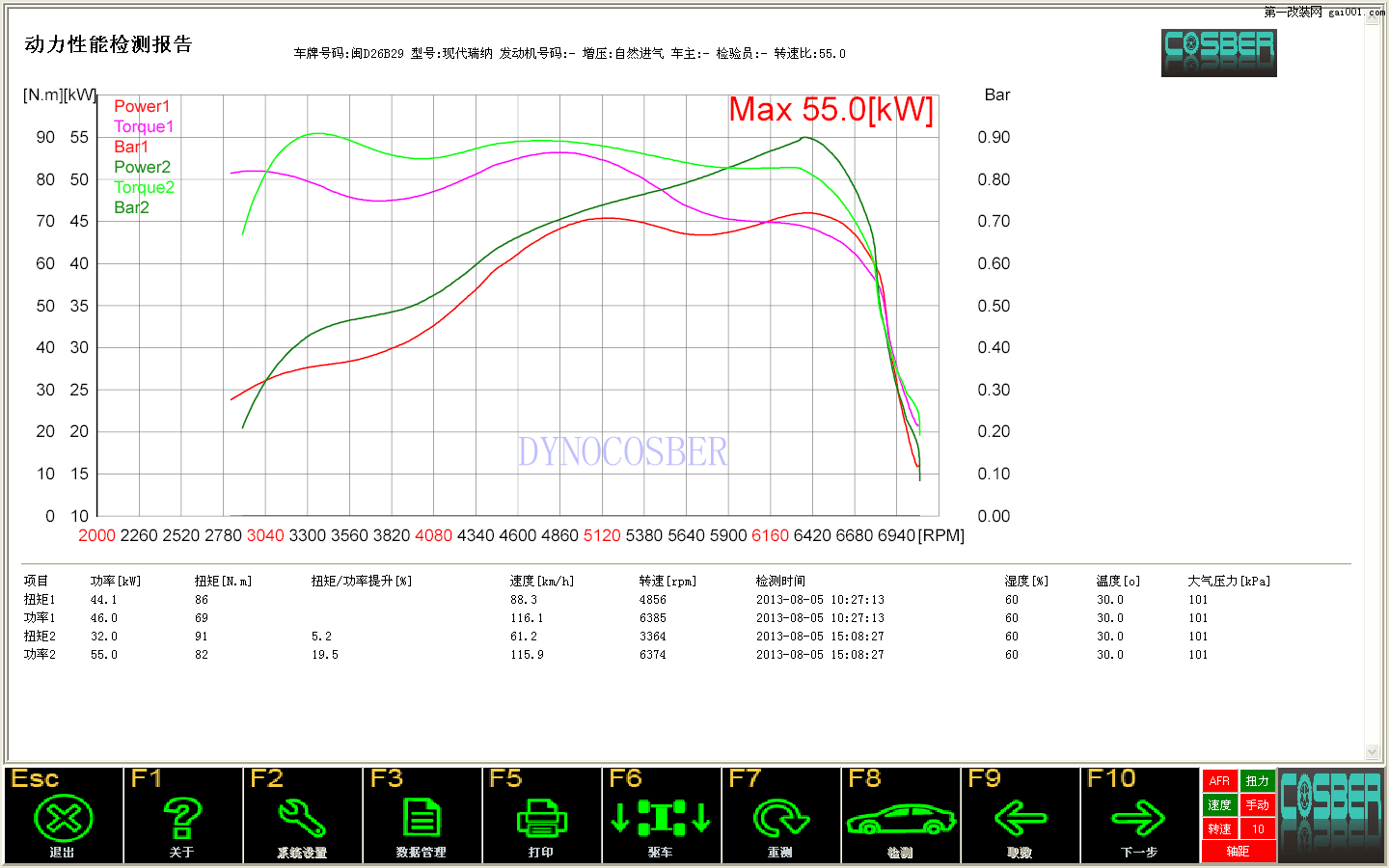
Task: Click the 扭矩[N.m] column header
Action: click(x=223, y=582)
